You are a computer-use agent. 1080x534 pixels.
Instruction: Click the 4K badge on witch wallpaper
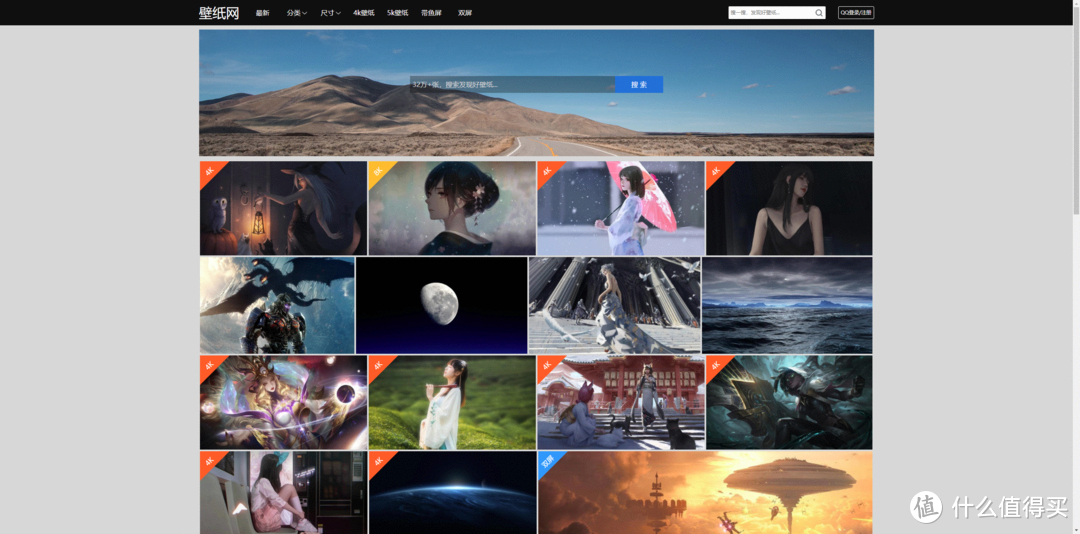click(209, 171)
